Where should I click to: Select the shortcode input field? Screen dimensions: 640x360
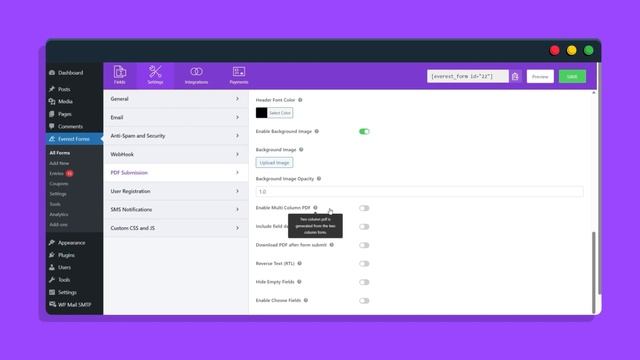tap(468, 76)
